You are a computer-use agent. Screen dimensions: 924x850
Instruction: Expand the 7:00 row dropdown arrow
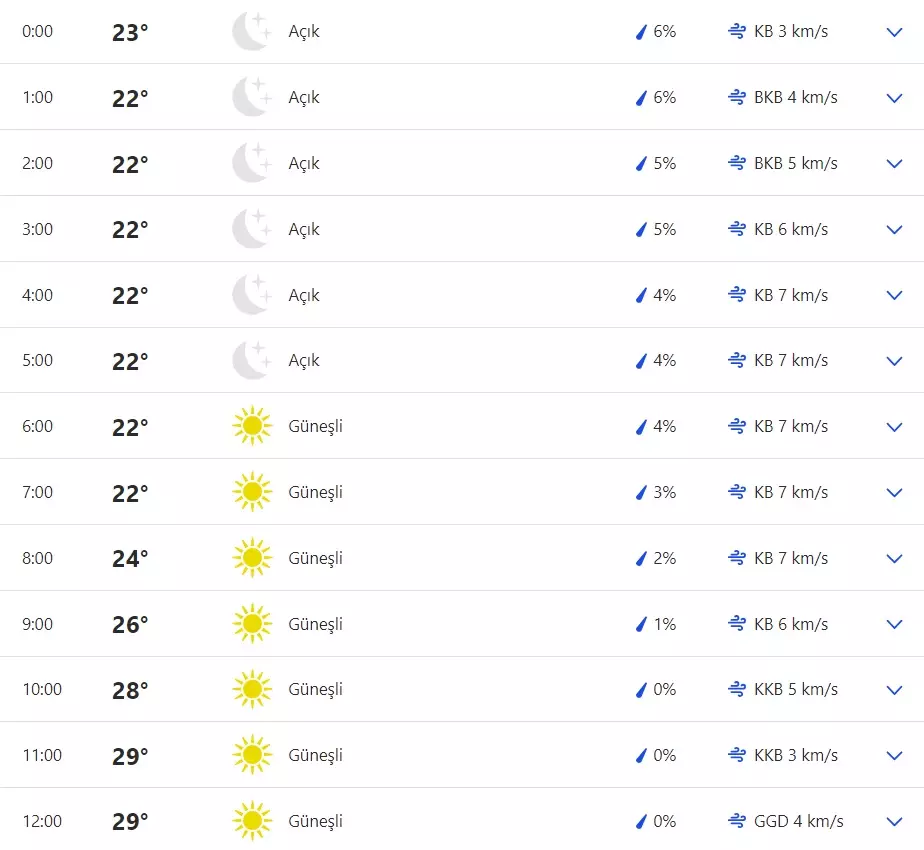tap(894, 492)
